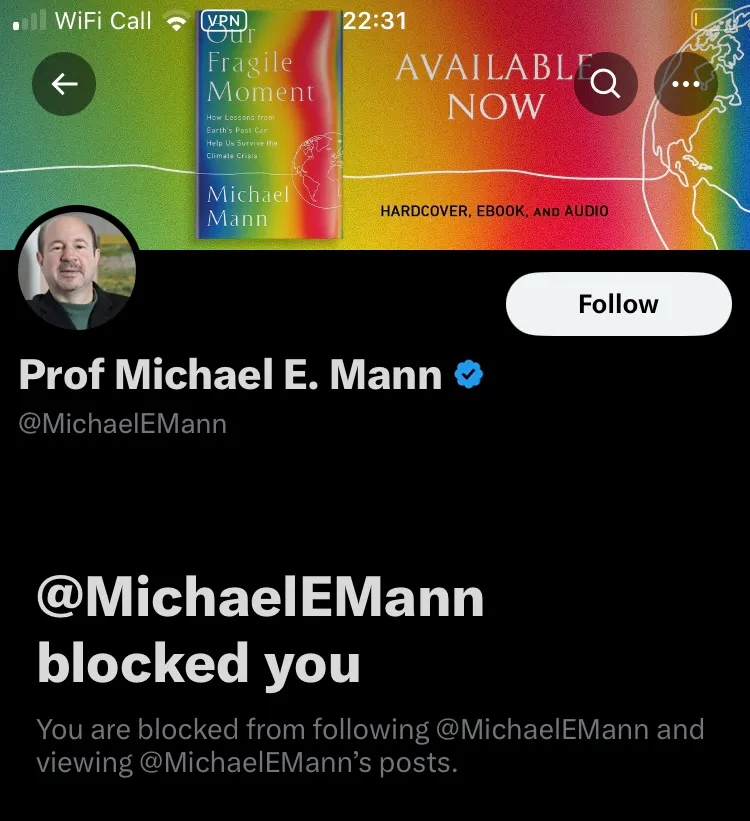
Task: Tap the AVAILABLE NOW banner text
Action: (495, 87)
